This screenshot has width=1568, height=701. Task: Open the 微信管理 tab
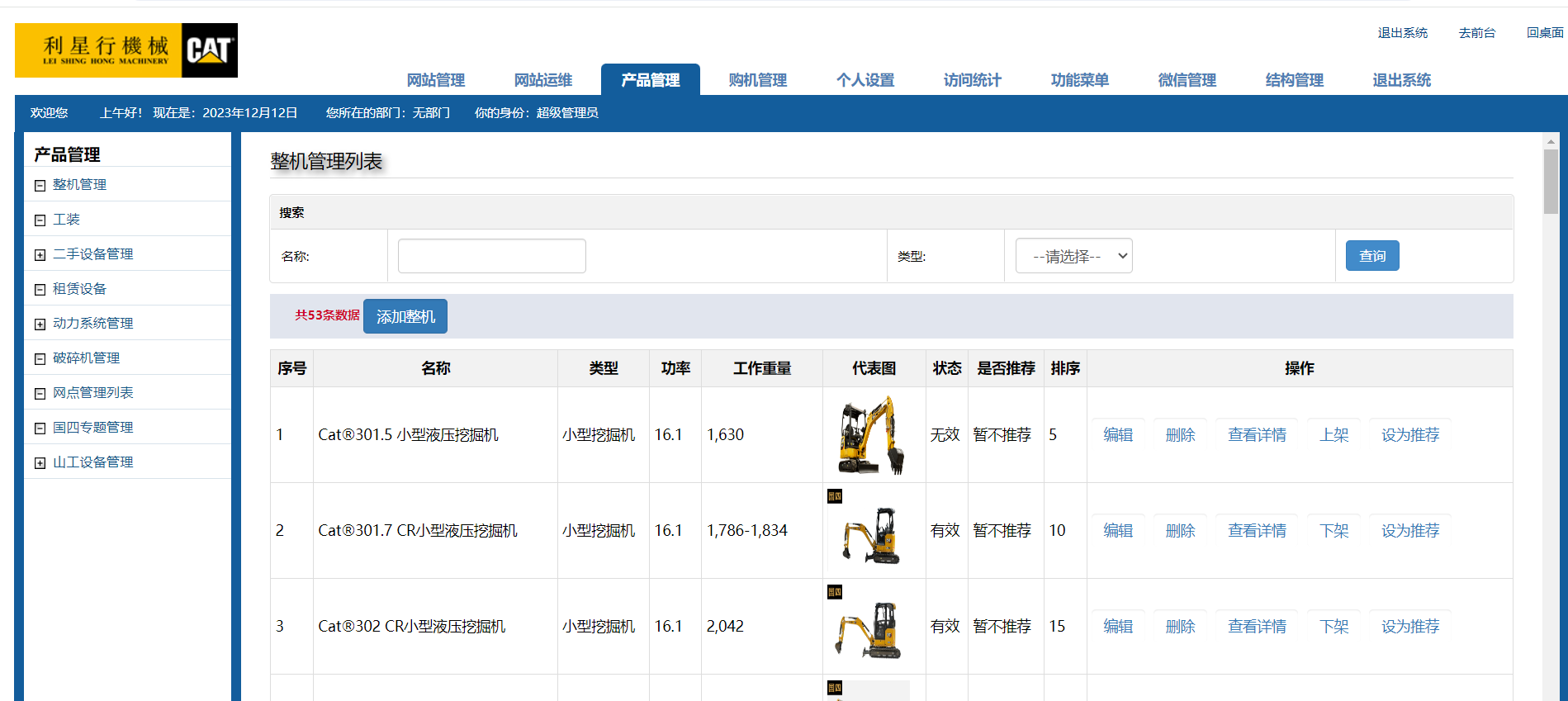[x=1187, y=80]
